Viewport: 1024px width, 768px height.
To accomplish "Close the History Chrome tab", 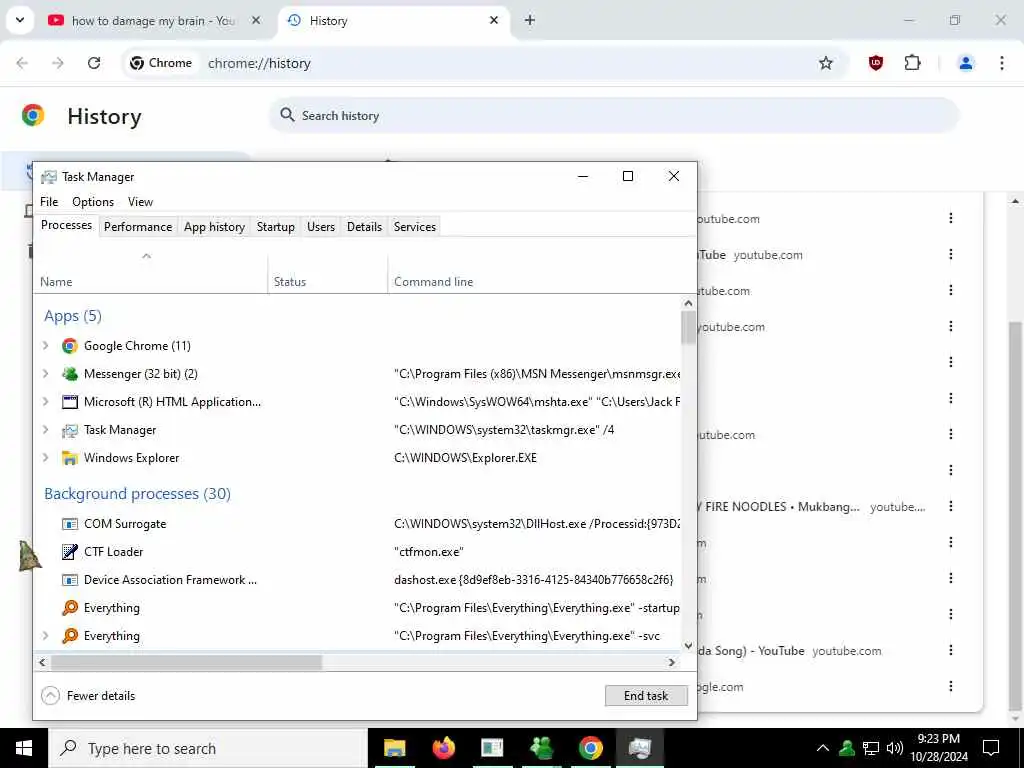I will 494,20.
